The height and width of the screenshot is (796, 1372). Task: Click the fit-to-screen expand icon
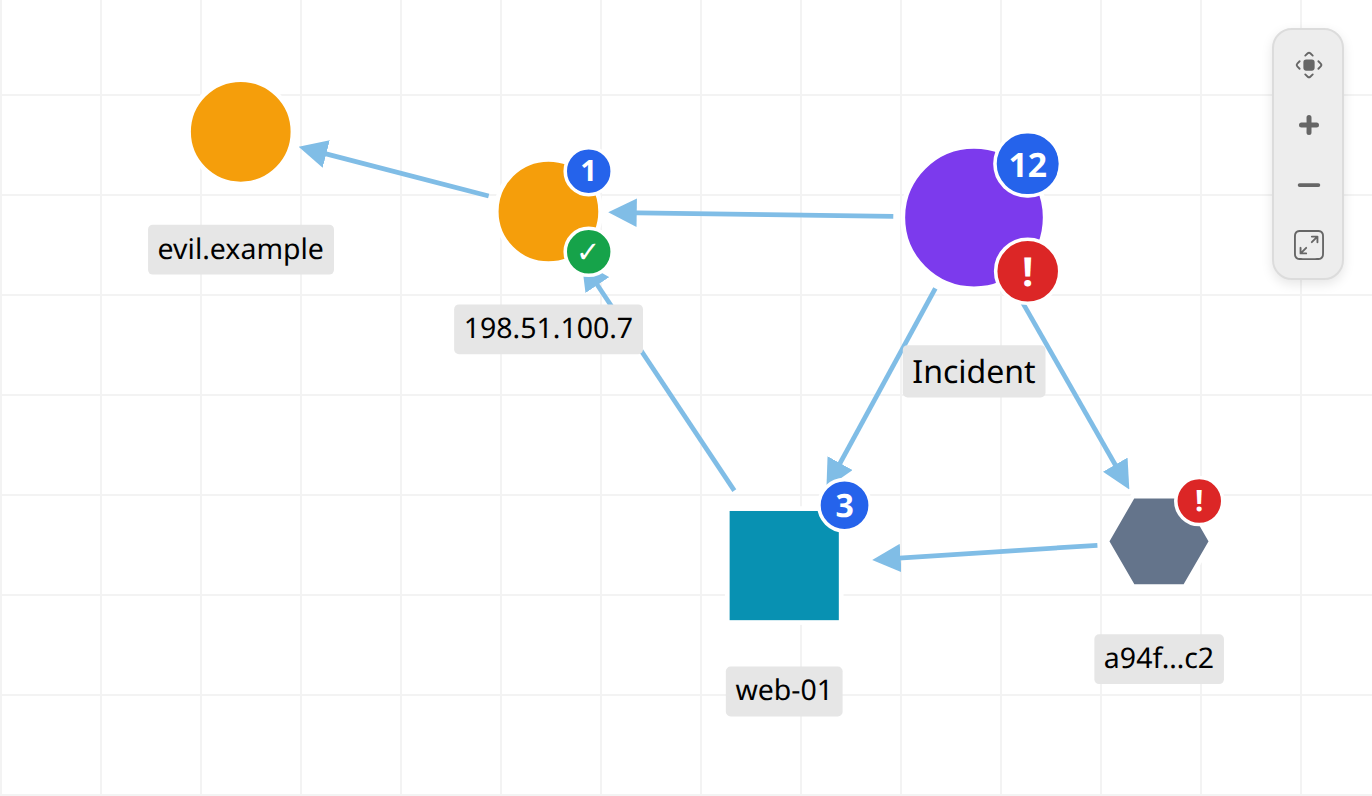[x=1308, y=245]
